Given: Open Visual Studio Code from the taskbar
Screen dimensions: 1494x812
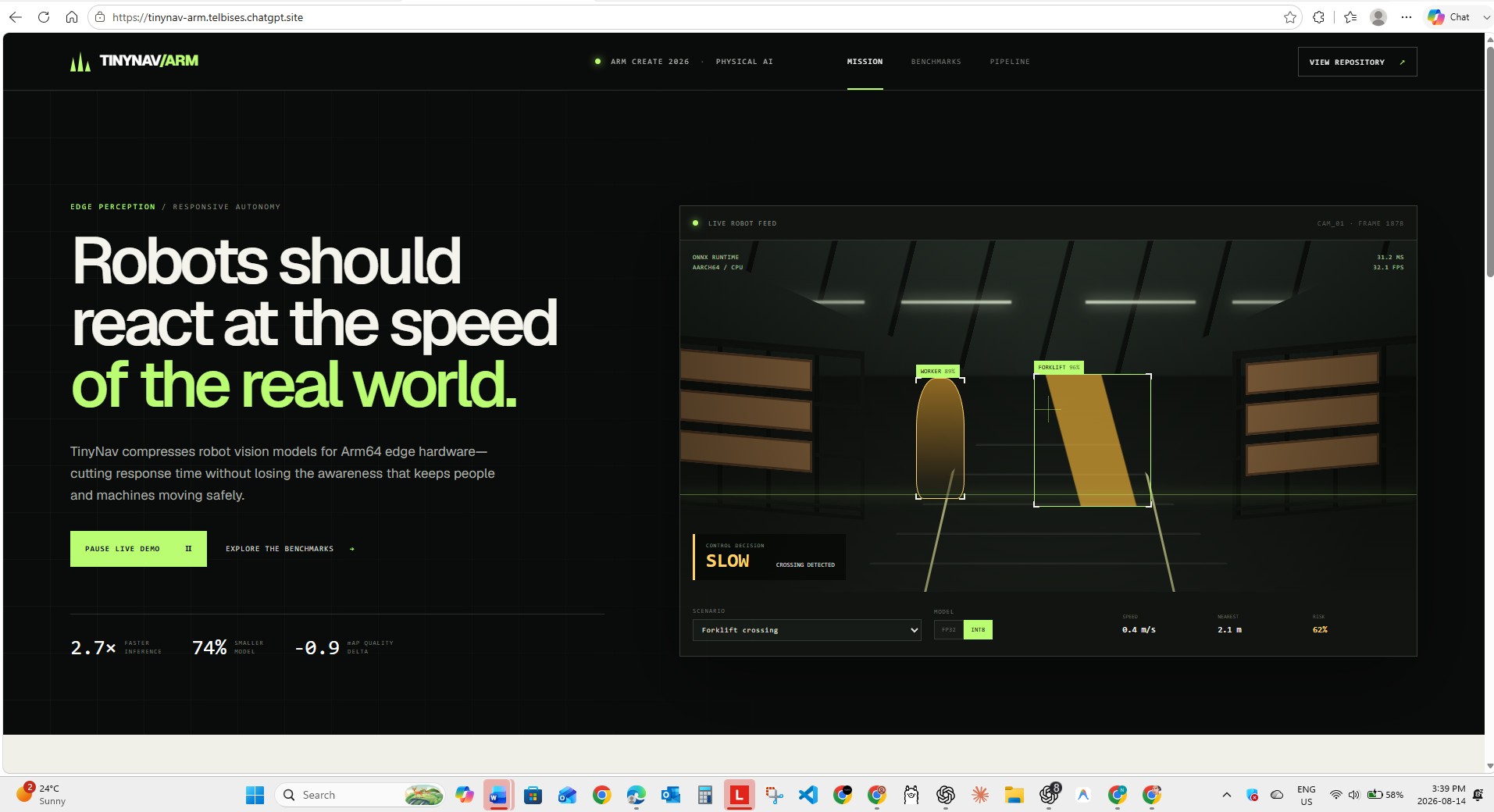Looking at the screenshot, I should click(808, 795).
